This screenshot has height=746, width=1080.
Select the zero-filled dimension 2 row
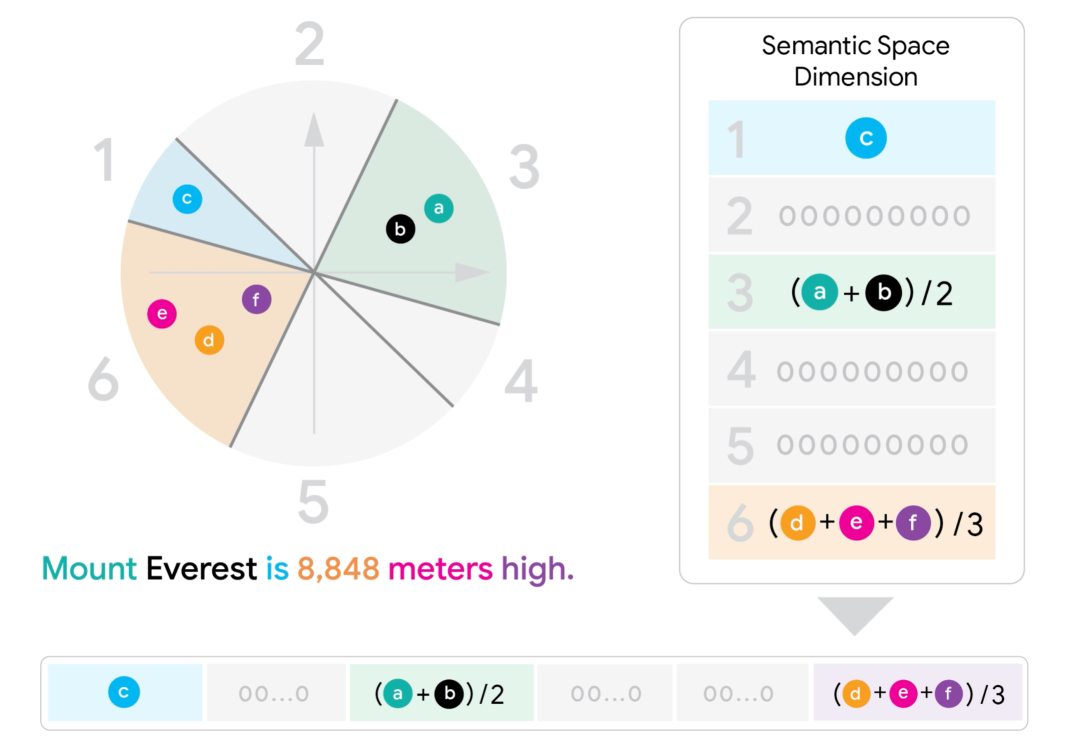852,216
